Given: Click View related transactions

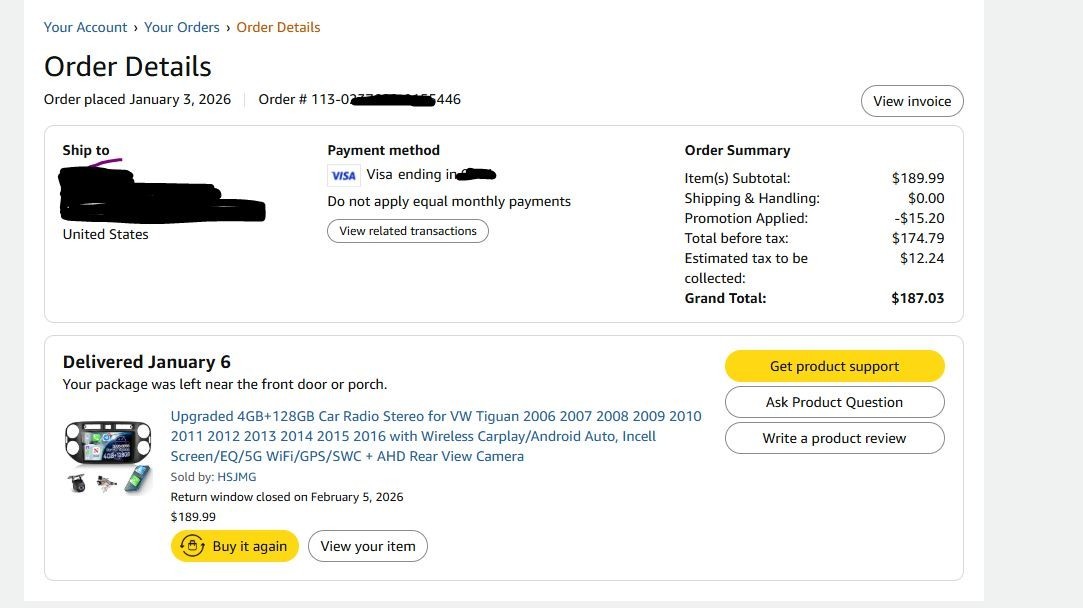Looking at the screenshot, I should [408, 231].
